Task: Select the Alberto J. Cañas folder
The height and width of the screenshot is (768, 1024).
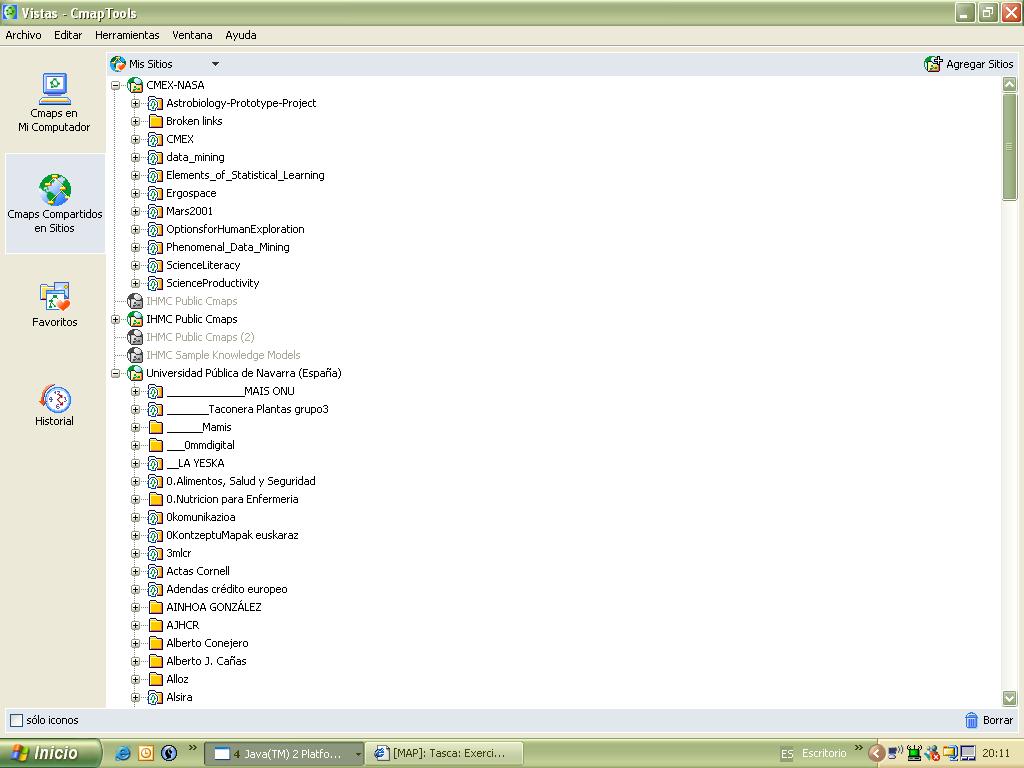Action: (205, 661)
